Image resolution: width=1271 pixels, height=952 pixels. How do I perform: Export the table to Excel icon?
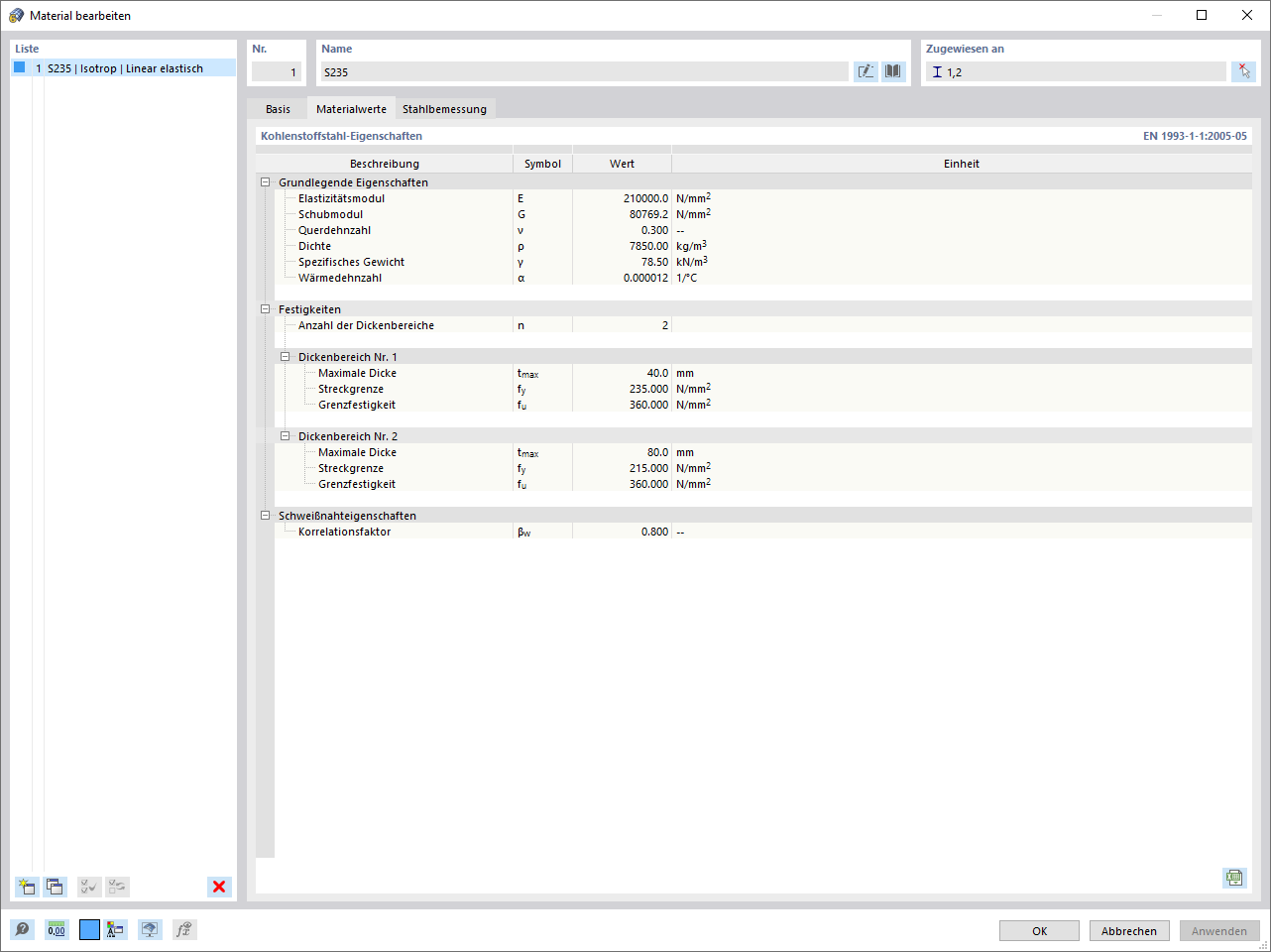(1234, 878)
